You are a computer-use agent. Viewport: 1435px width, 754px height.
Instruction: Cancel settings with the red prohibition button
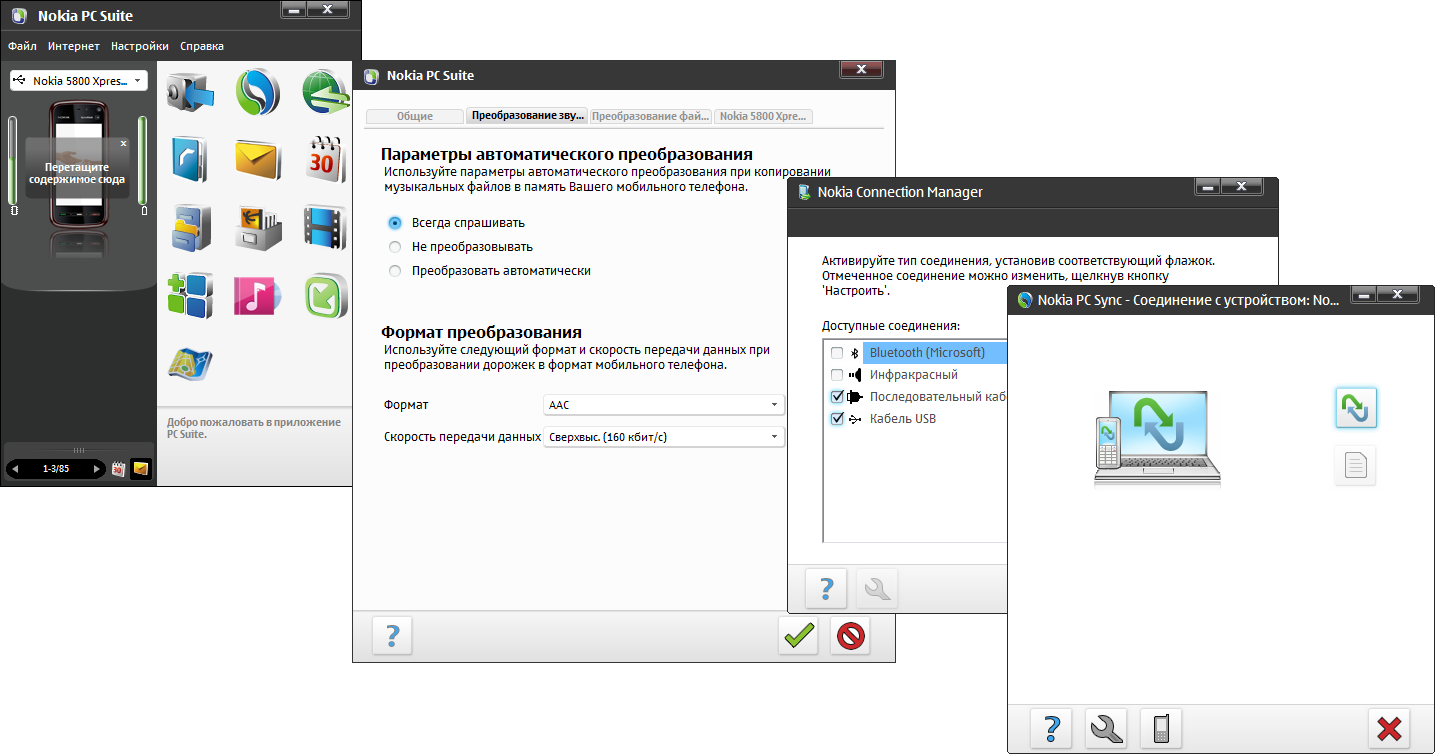(x=850, y=636)
